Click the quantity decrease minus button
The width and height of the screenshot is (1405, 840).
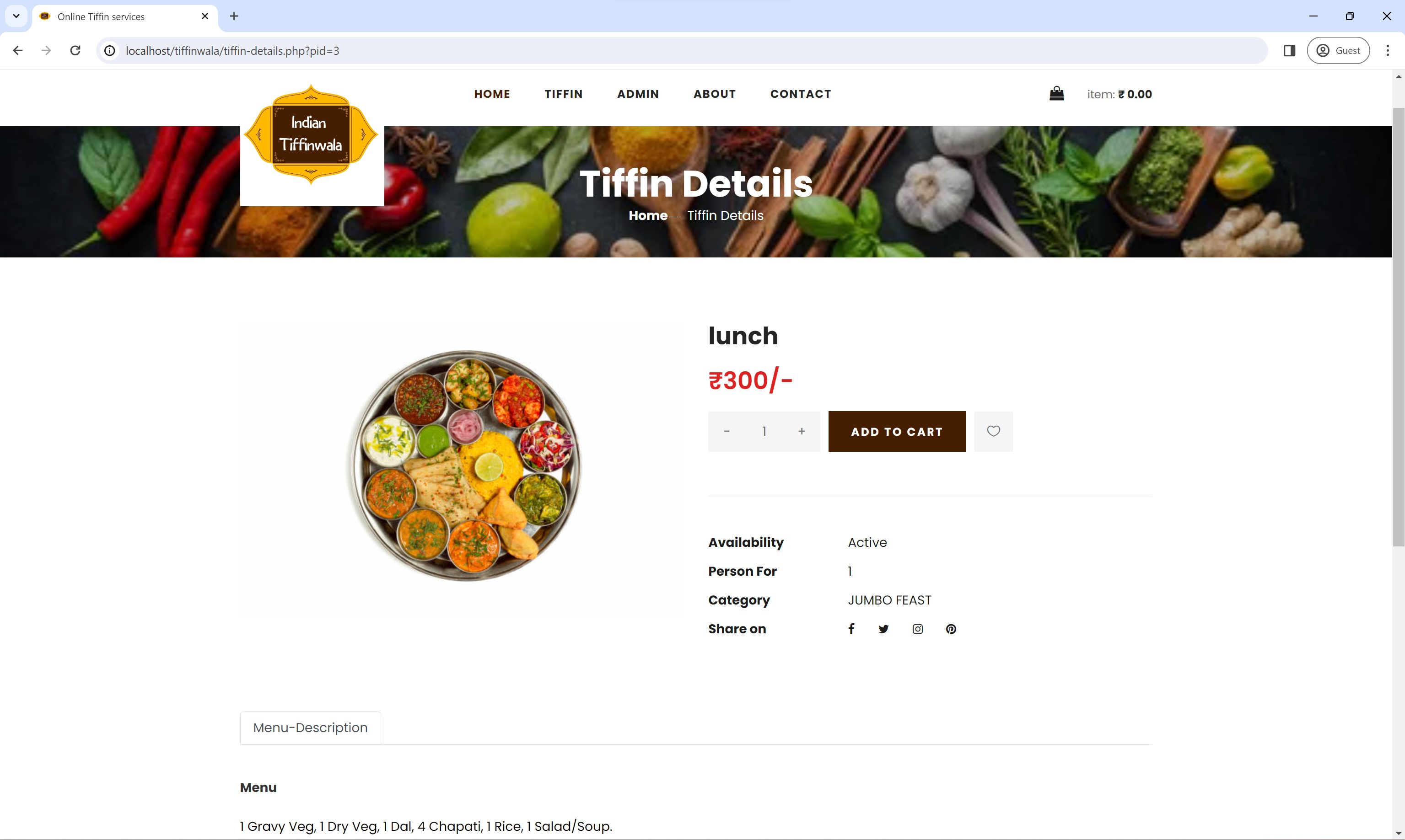[x=727, y=431]
